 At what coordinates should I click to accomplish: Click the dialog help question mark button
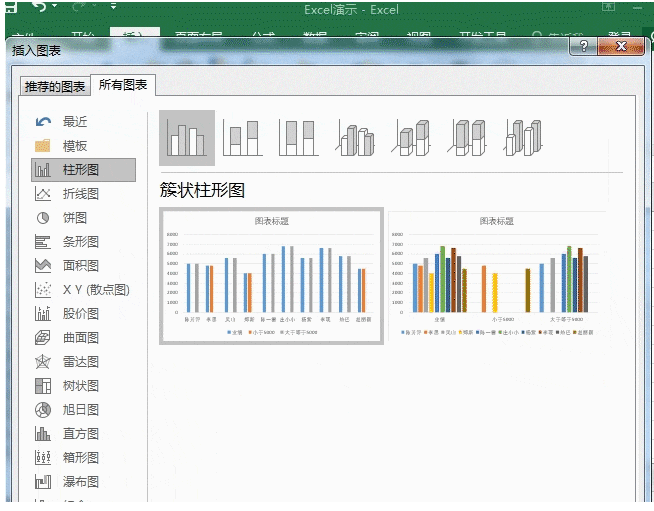point(584,47)
